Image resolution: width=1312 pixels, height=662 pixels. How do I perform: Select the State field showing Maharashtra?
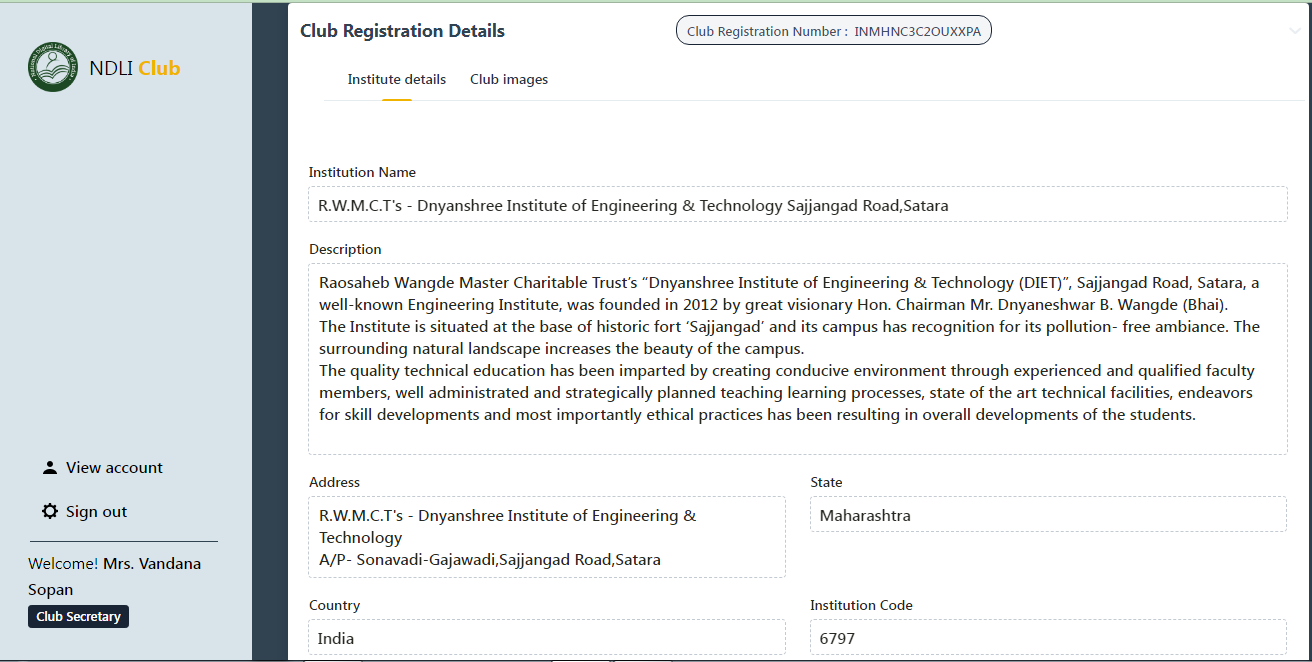1047,516
